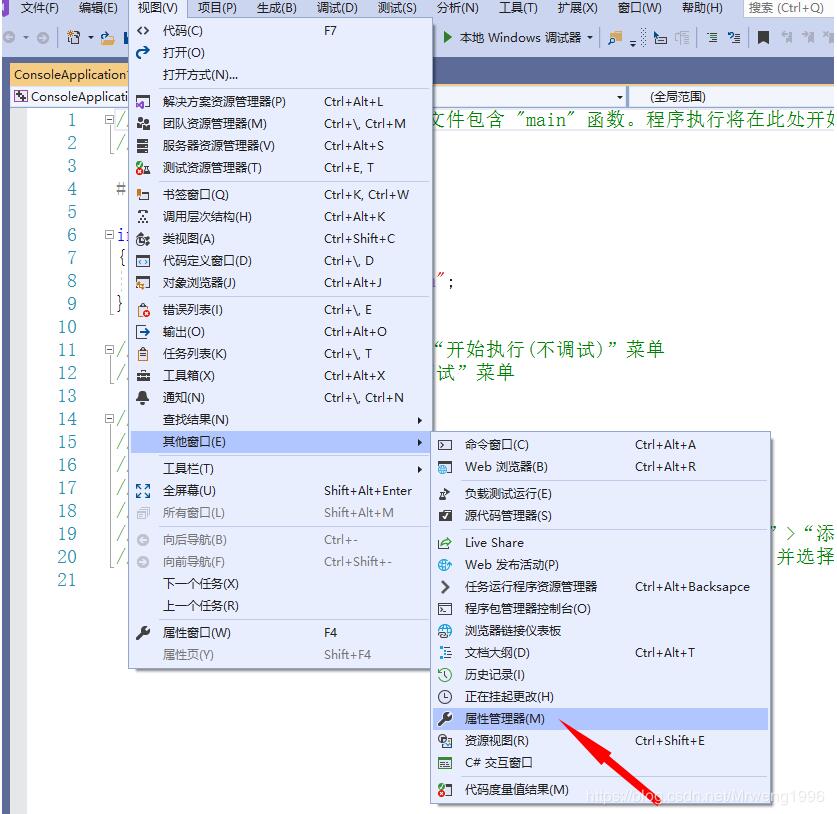Screen dimensions: 837x814
Task: Select 负载测试运行(E) entry
Action: point(601,494)
